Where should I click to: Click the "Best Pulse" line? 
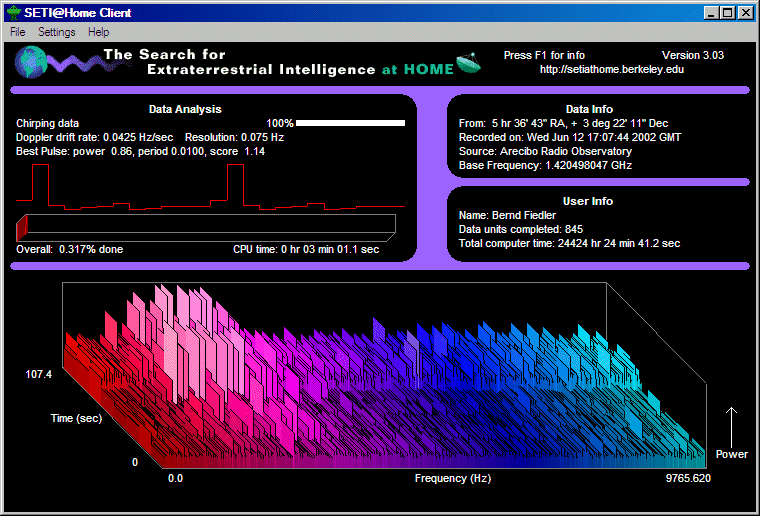(141, 152)
